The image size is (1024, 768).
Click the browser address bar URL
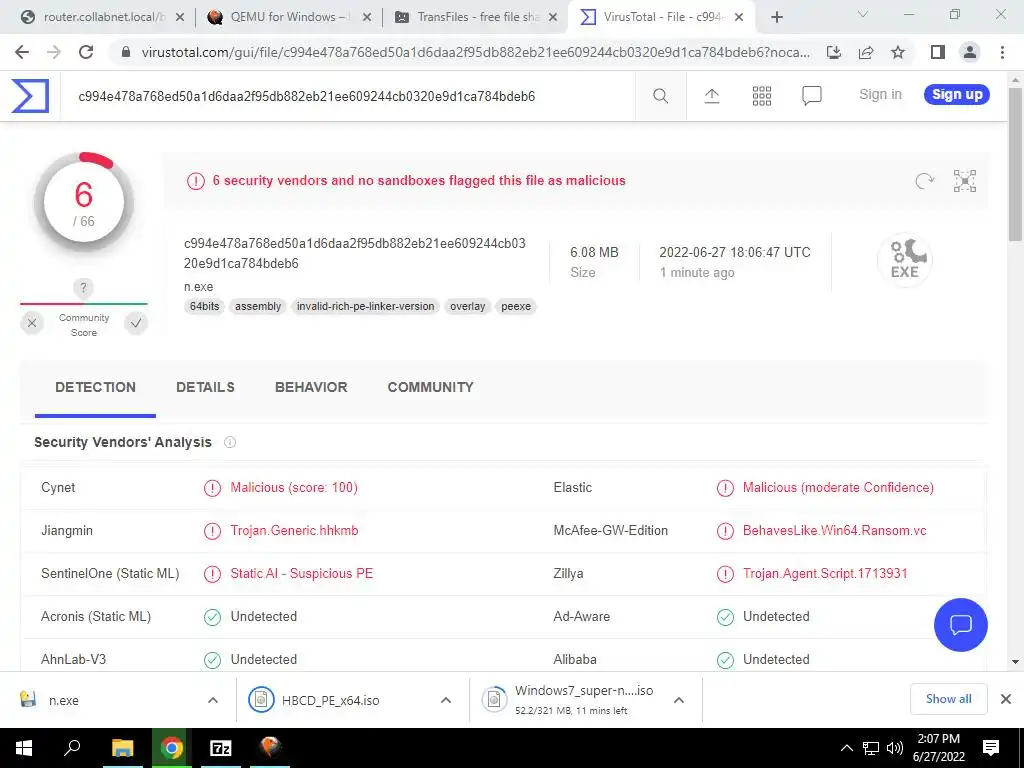click(475, 52)
